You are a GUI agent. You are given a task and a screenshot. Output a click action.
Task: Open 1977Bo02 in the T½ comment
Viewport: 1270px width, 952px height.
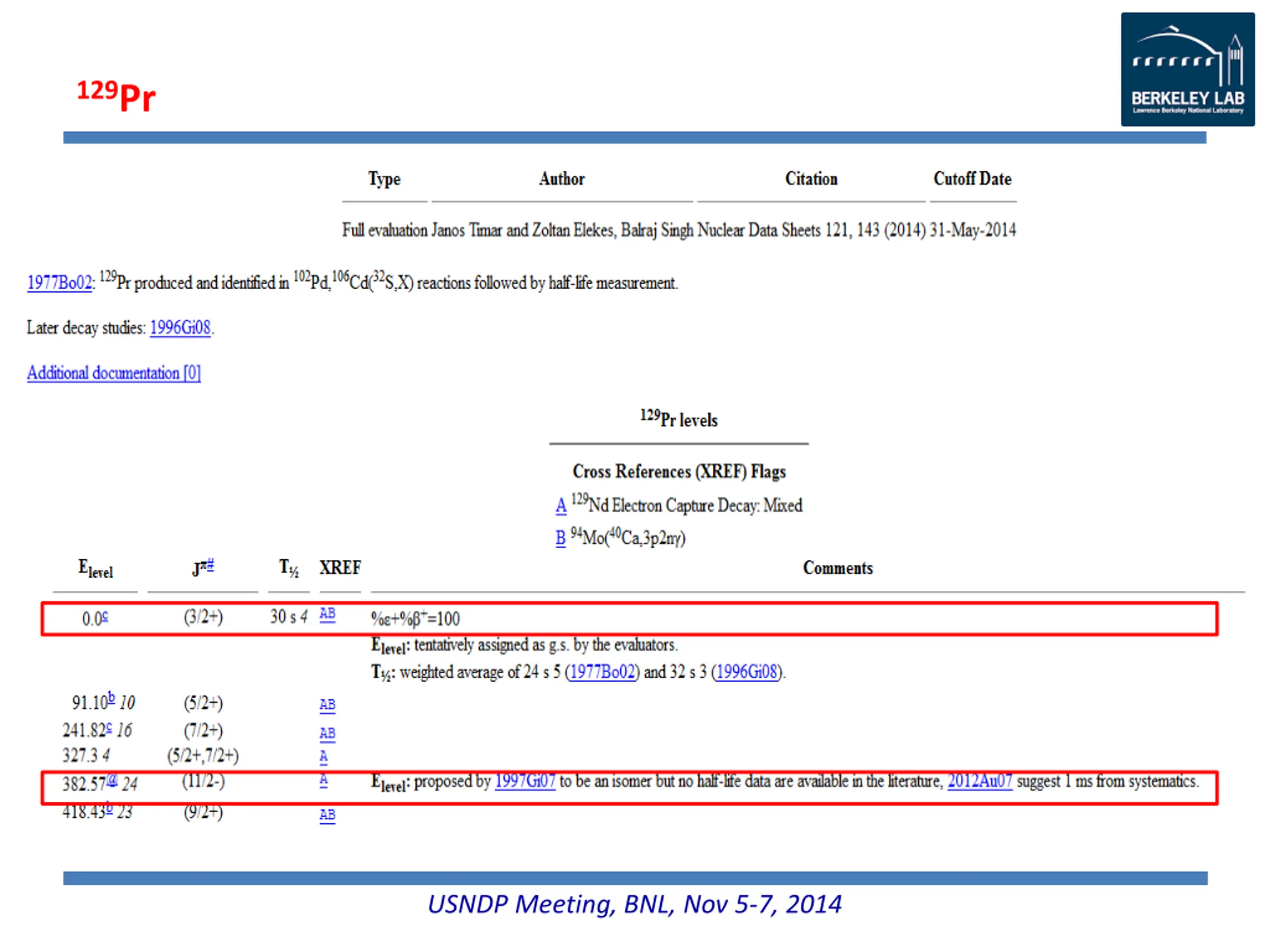click(602, 672)
